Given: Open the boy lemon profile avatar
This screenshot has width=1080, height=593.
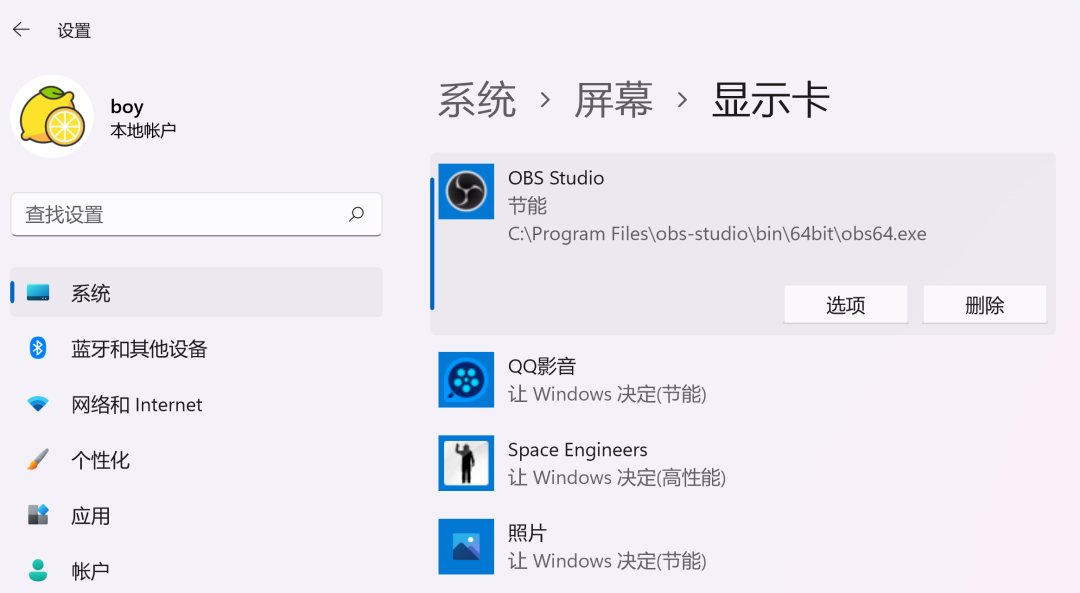Looking at the screenshot, I should pyautogui.click(x=52, y=116).
